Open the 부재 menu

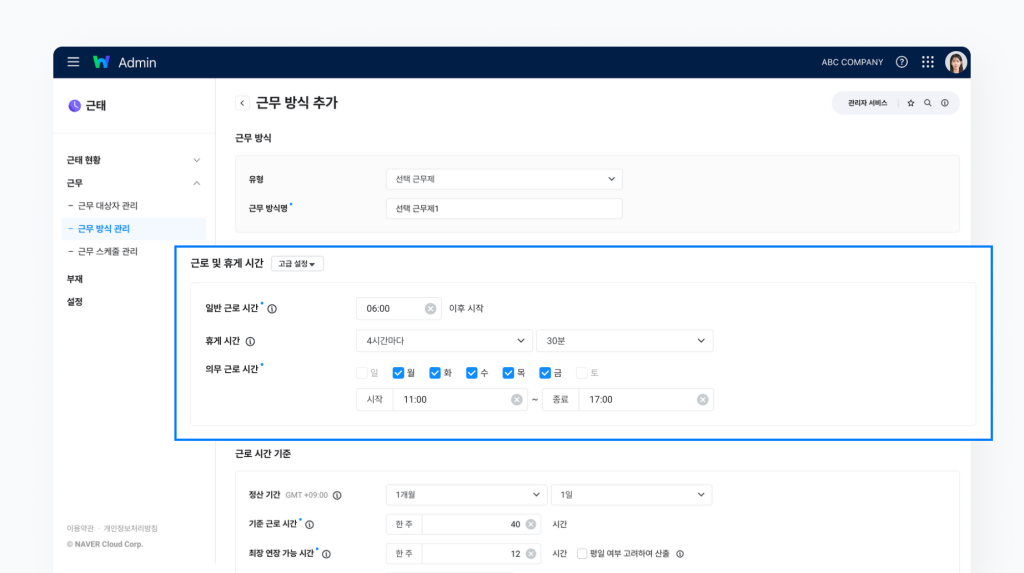[x=74, y=279]
